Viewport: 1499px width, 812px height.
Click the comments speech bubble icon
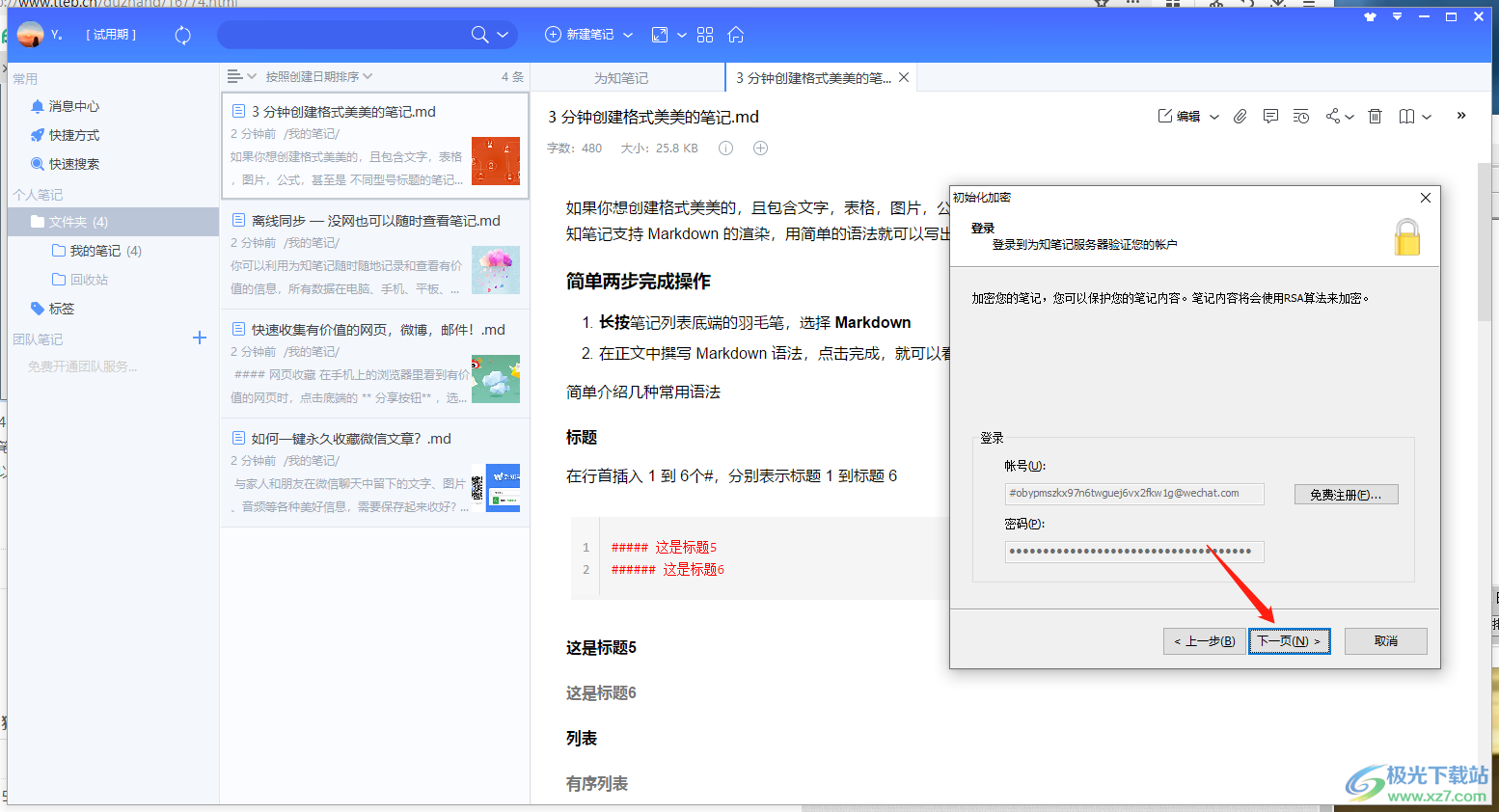[1270, 116]
